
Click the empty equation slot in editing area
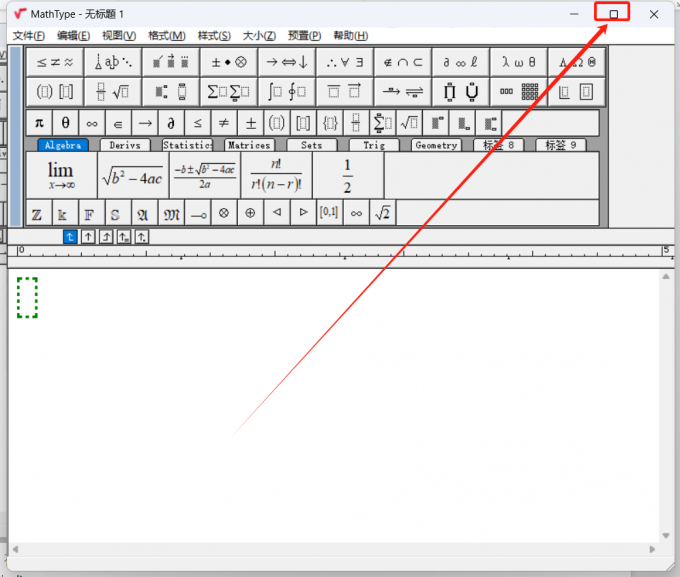coord(27,298)
